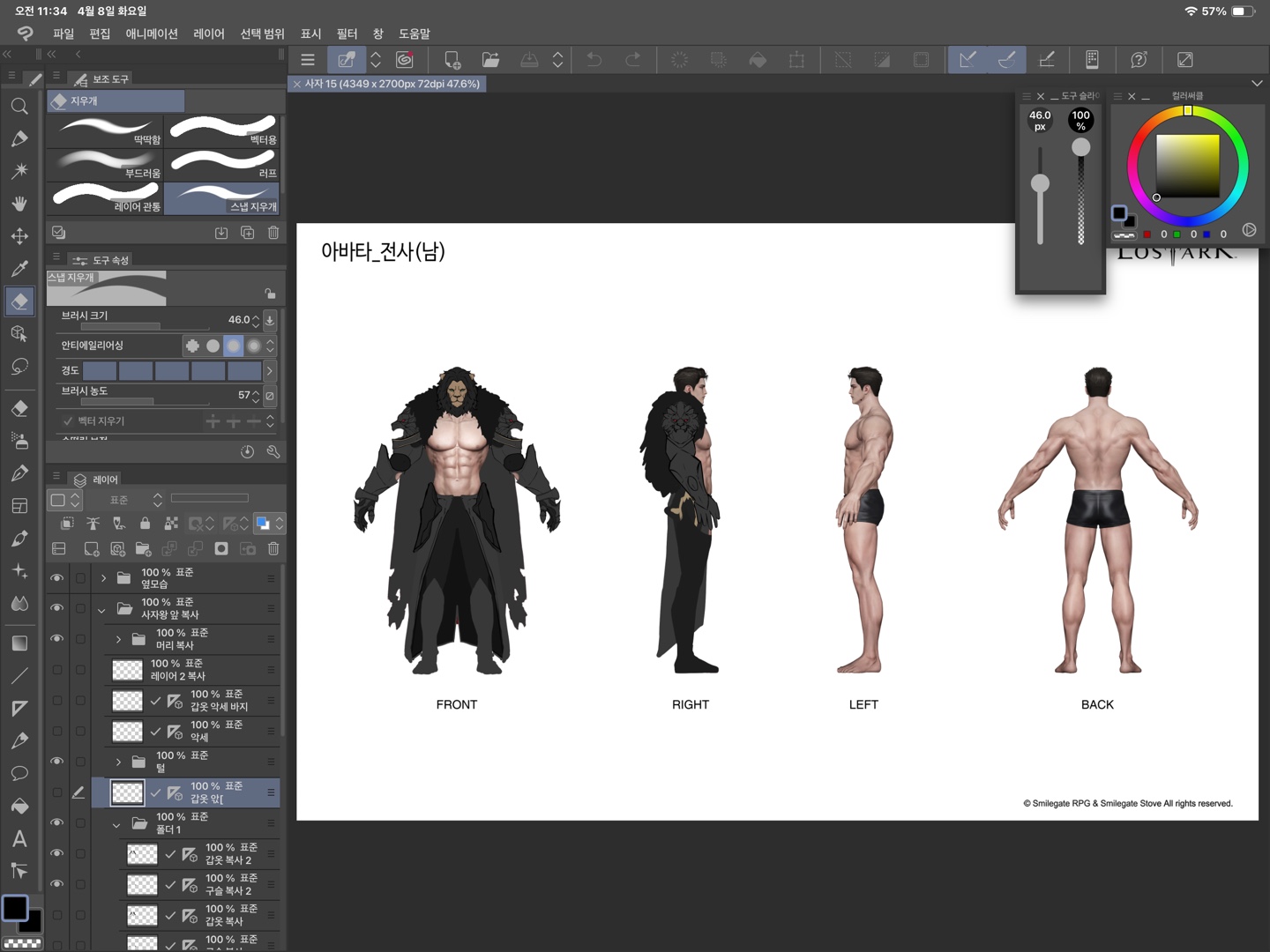Toggle Snap to special ruler
This screenshot has width=1270, height=952.
coord(1006,60)
